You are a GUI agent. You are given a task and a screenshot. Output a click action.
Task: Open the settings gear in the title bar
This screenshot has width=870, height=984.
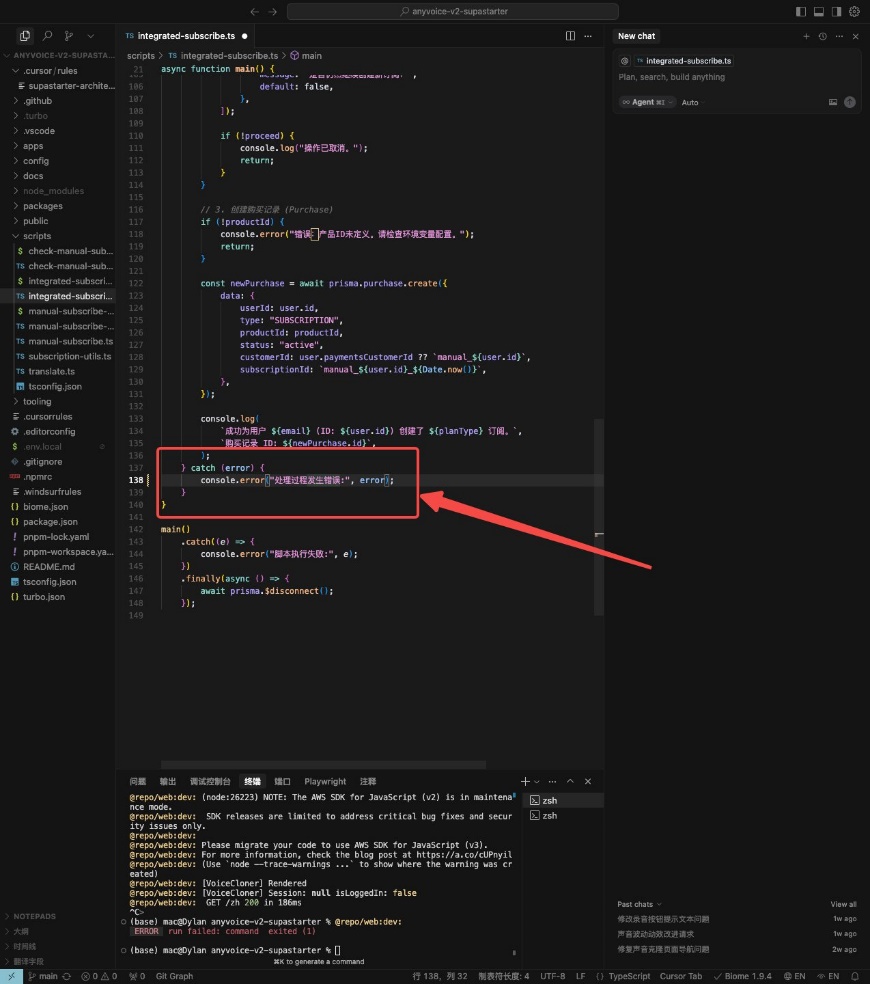click(x=854, y=12)
